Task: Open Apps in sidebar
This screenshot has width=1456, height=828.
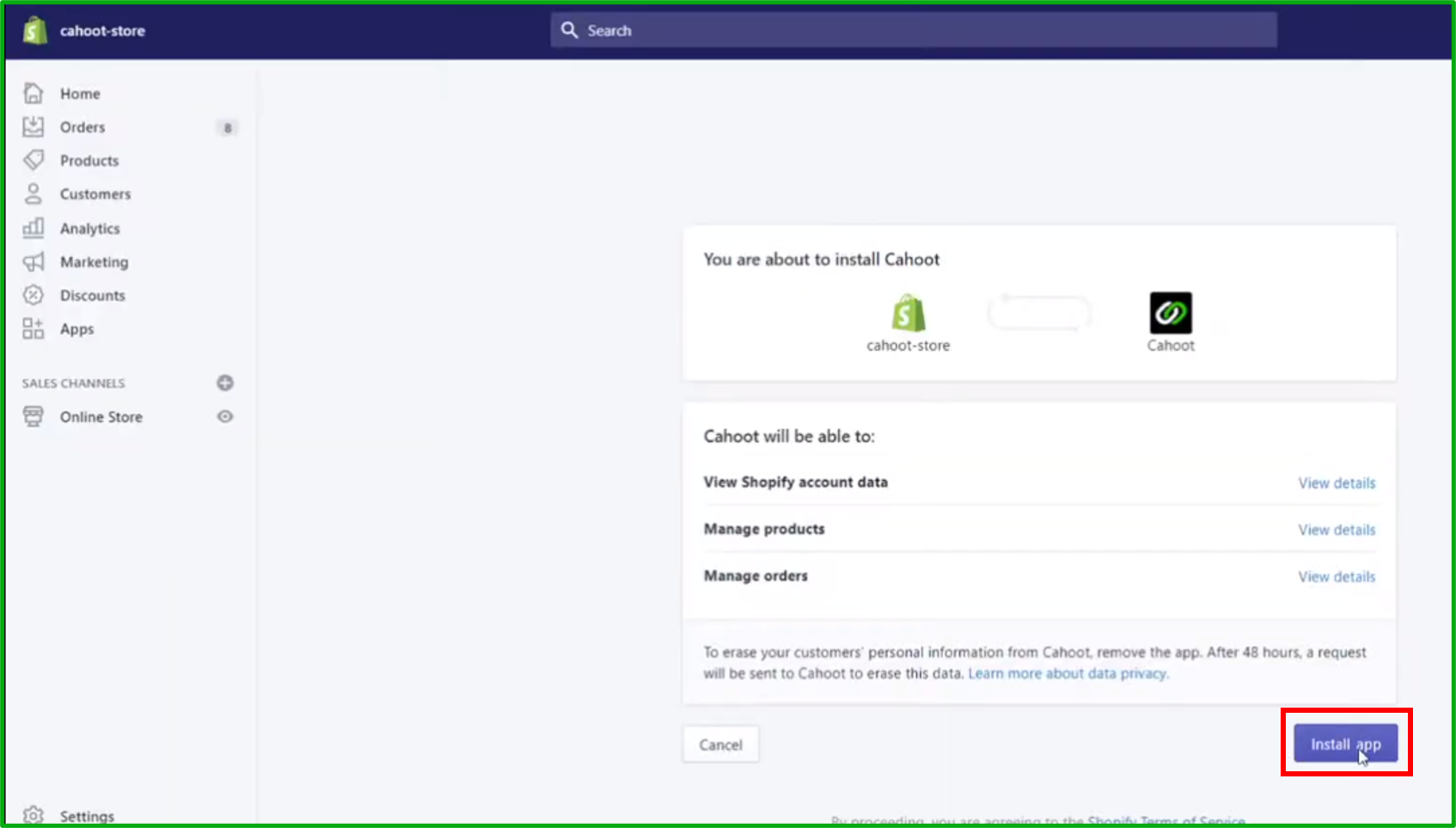Action: tap(76, 329)
